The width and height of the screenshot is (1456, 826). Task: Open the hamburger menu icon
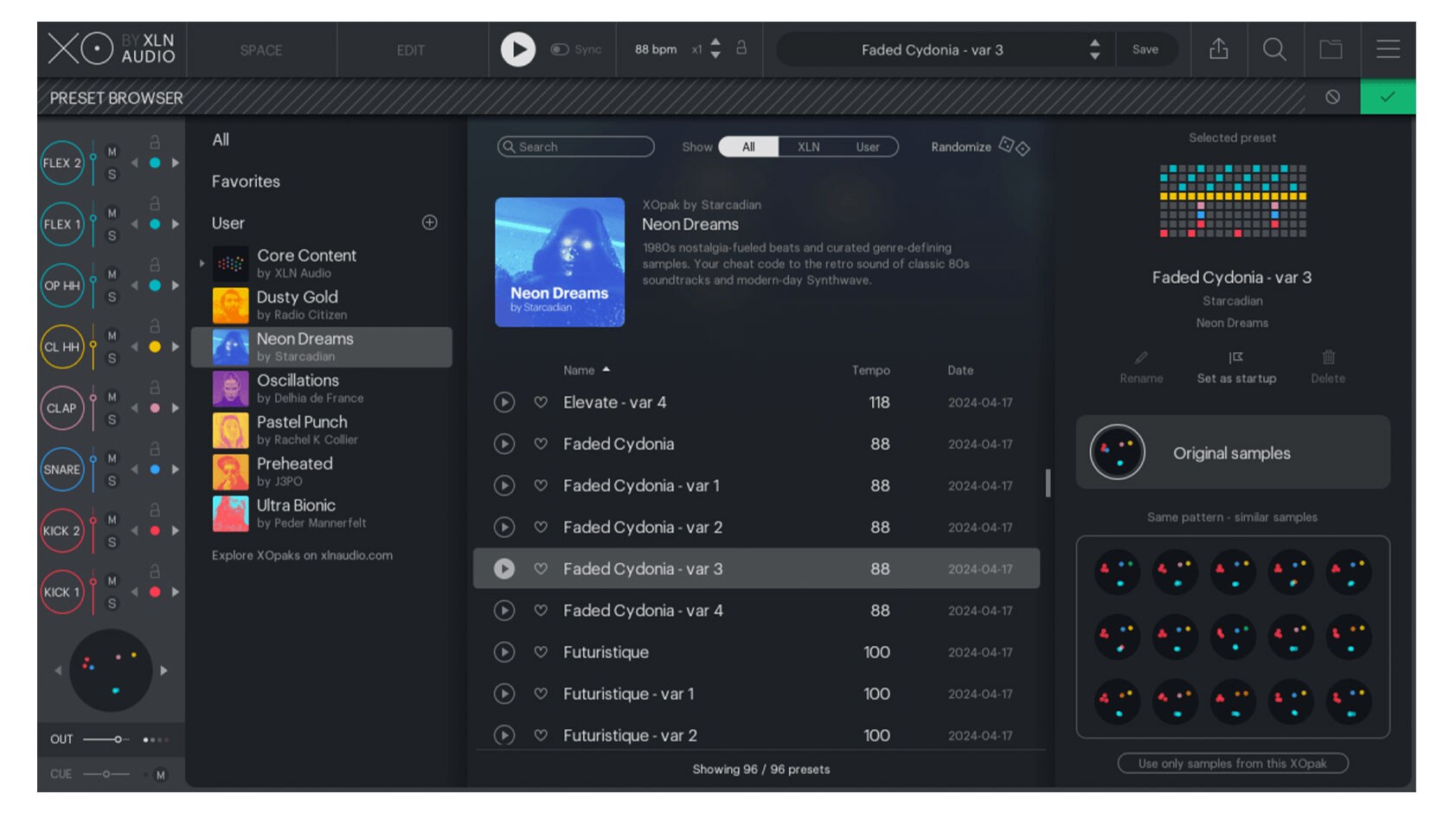[1388, 49]
